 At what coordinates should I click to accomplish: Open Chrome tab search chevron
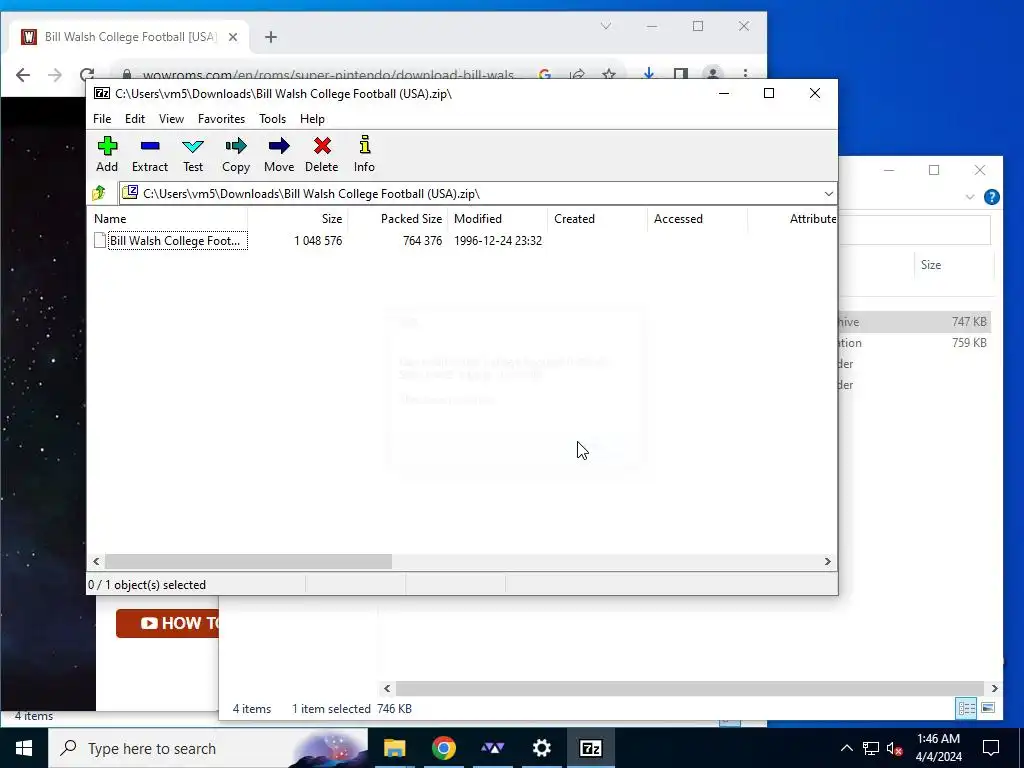(606, 26)
